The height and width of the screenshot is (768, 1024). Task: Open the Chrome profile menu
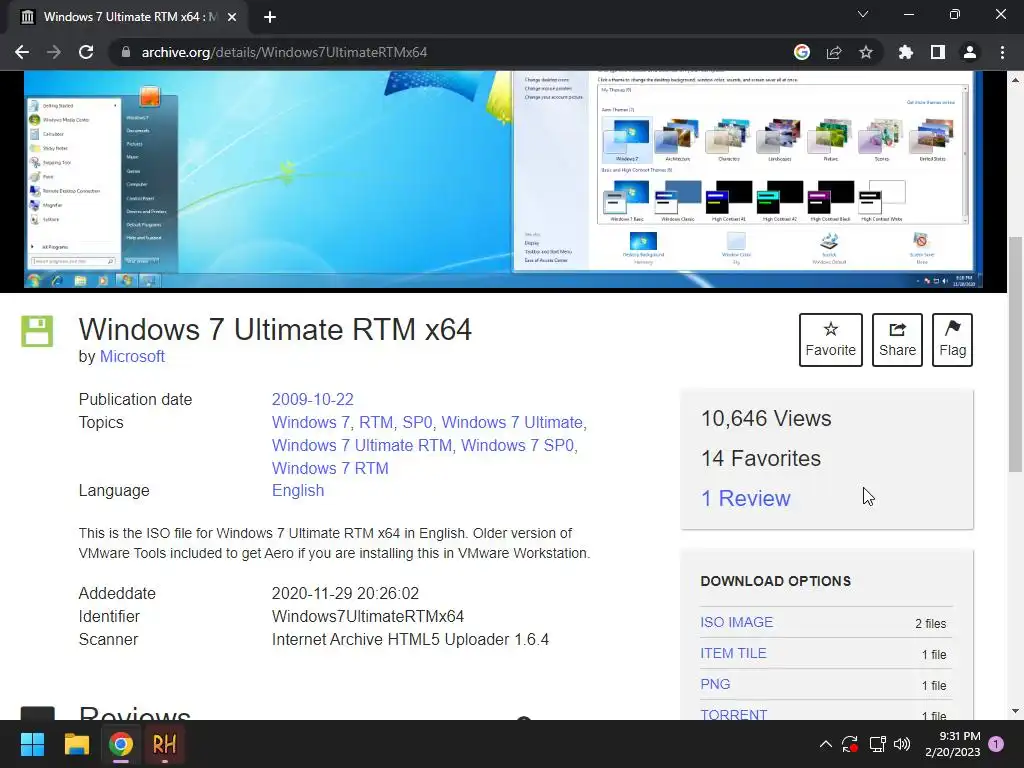point(970,52)
